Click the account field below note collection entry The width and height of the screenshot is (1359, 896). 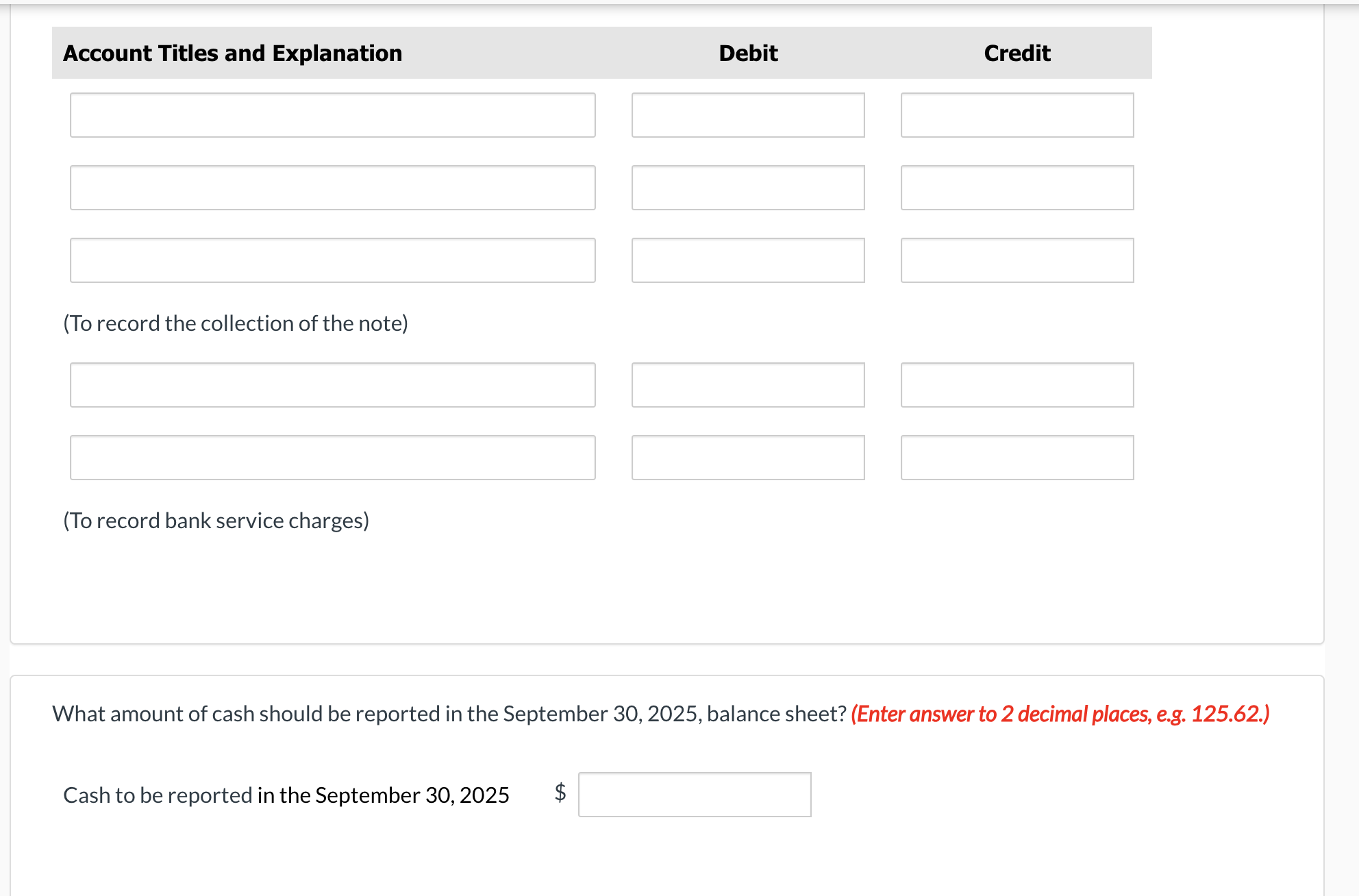point(333,384)
